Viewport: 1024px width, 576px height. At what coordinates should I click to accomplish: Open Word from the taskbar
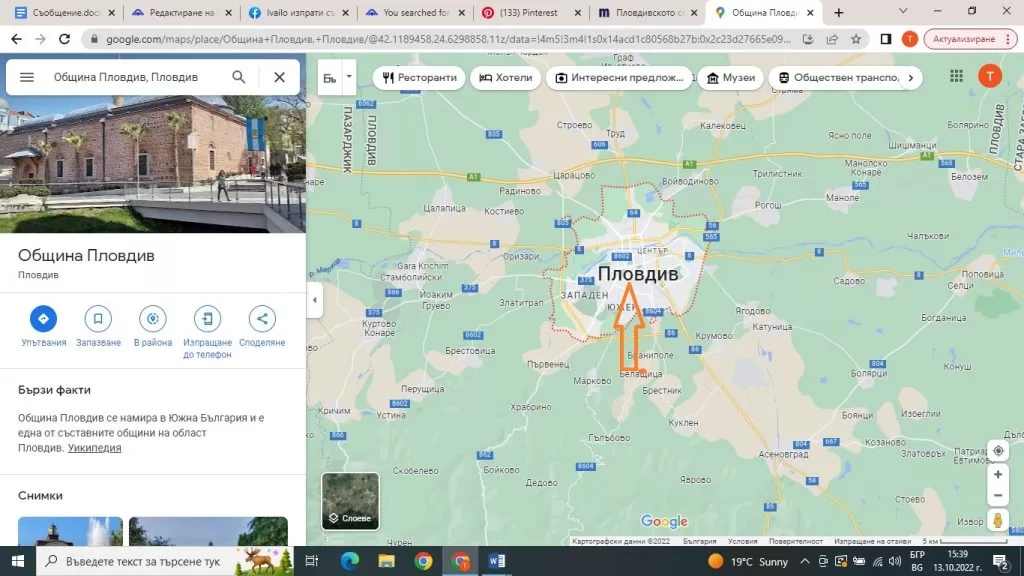pyautogui.click(x=496, y=561)
